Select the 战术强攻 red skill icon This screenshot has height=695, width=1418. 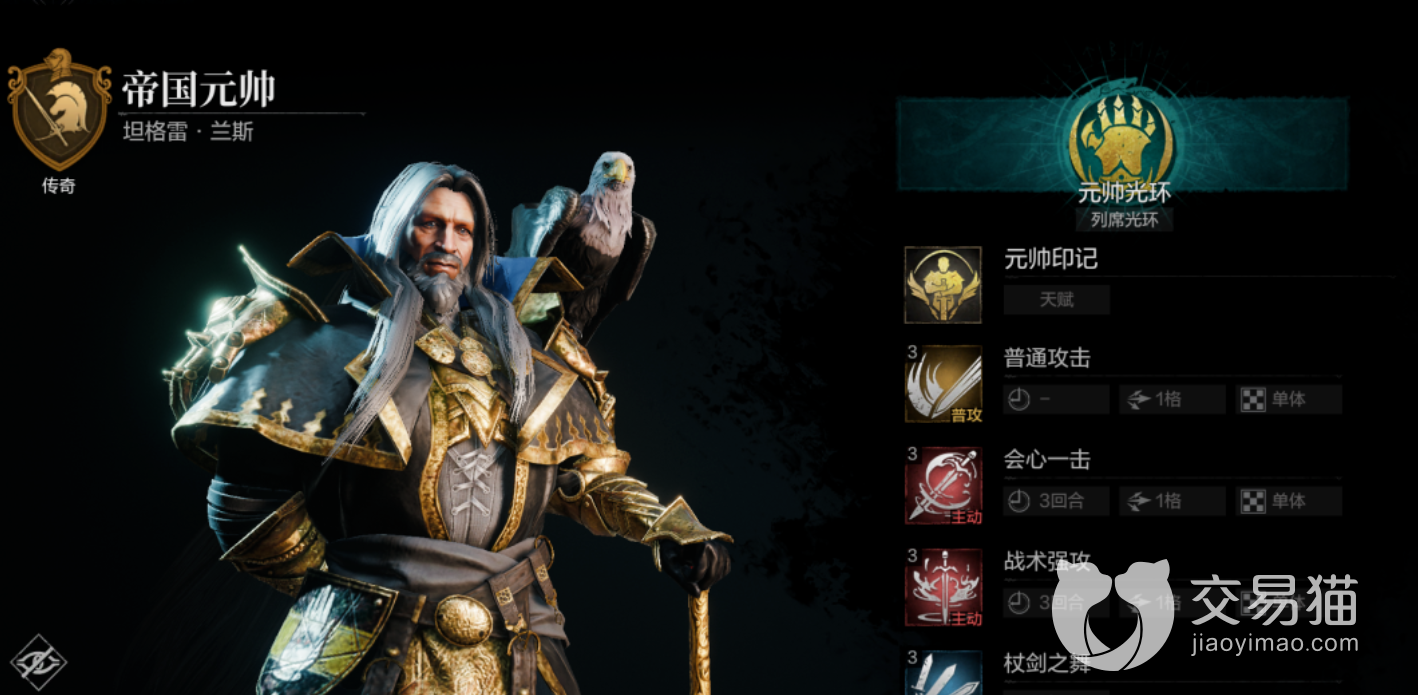(943, 587)
